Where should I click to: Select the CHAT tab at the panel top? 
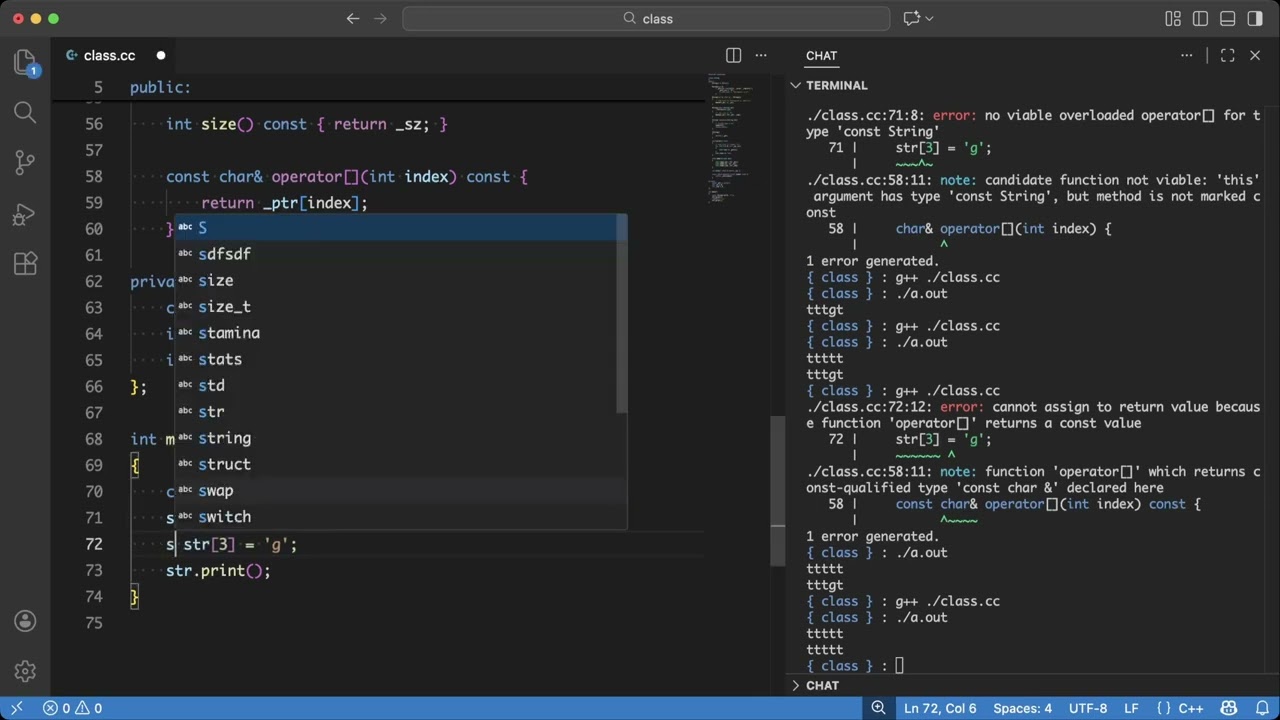[821, 56]
